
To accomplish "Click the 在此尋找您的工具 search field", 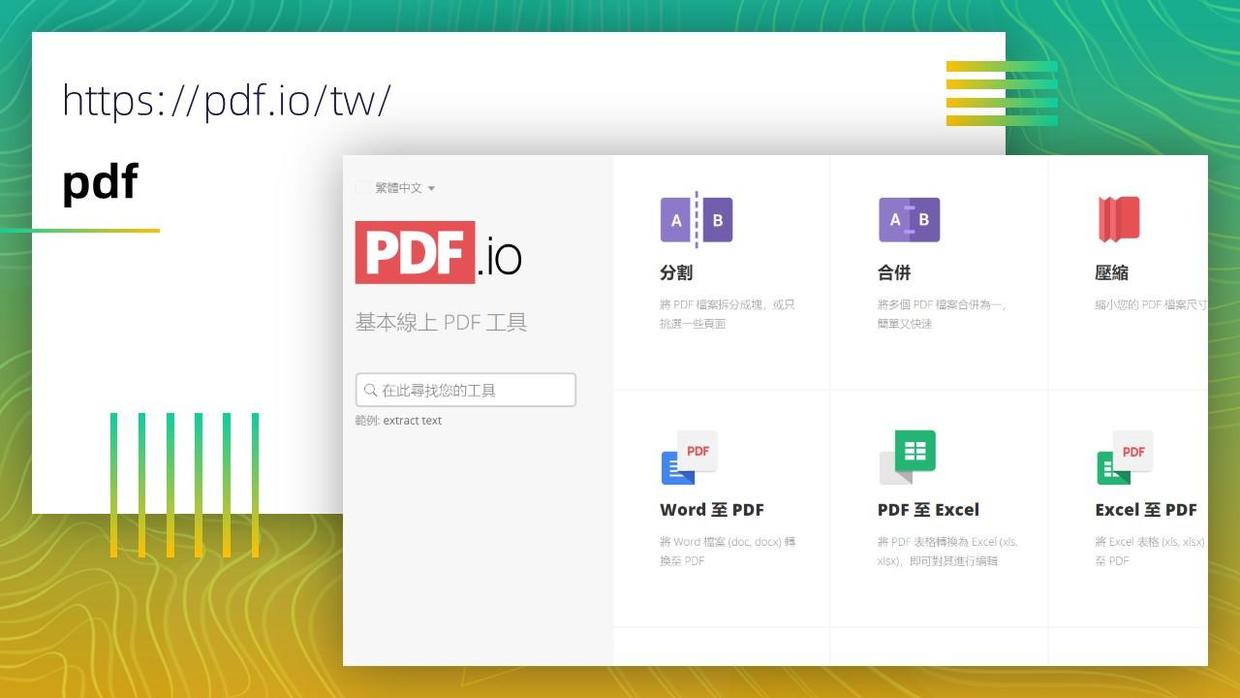I will (465, 390).
